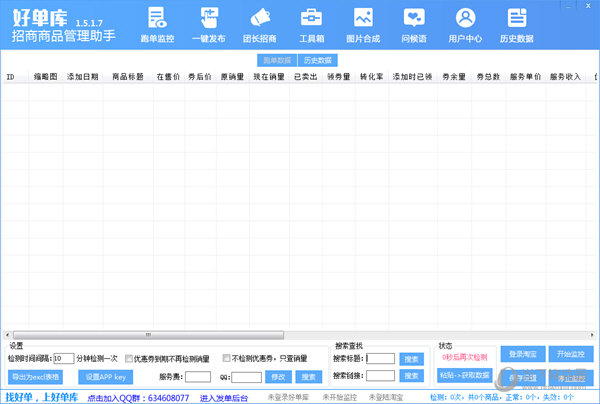Click the 粘贴->获取数据 button
Image resolution: width=600 pixels, height=404 pixels.
click(465, 375)
